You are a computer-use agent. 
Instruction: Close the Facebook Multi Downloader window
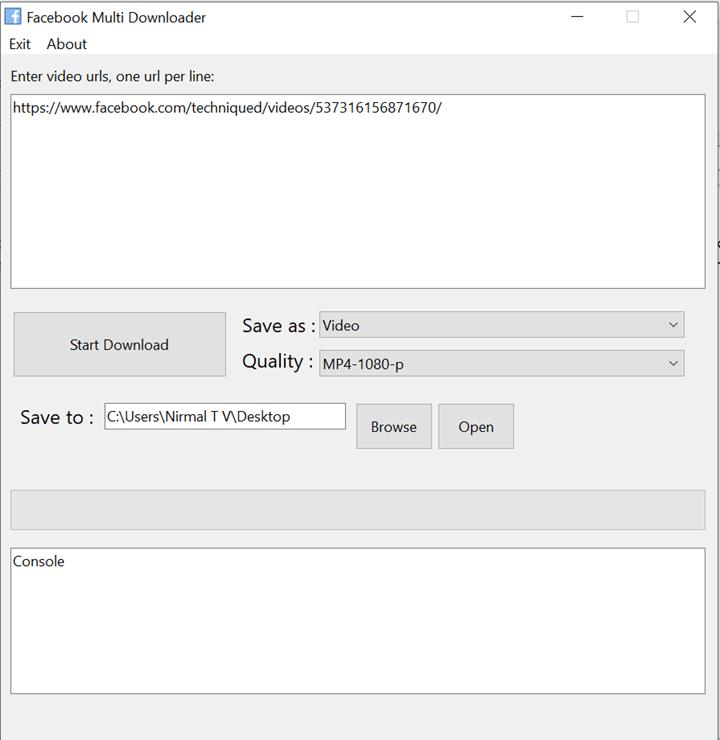pos(690,17)
